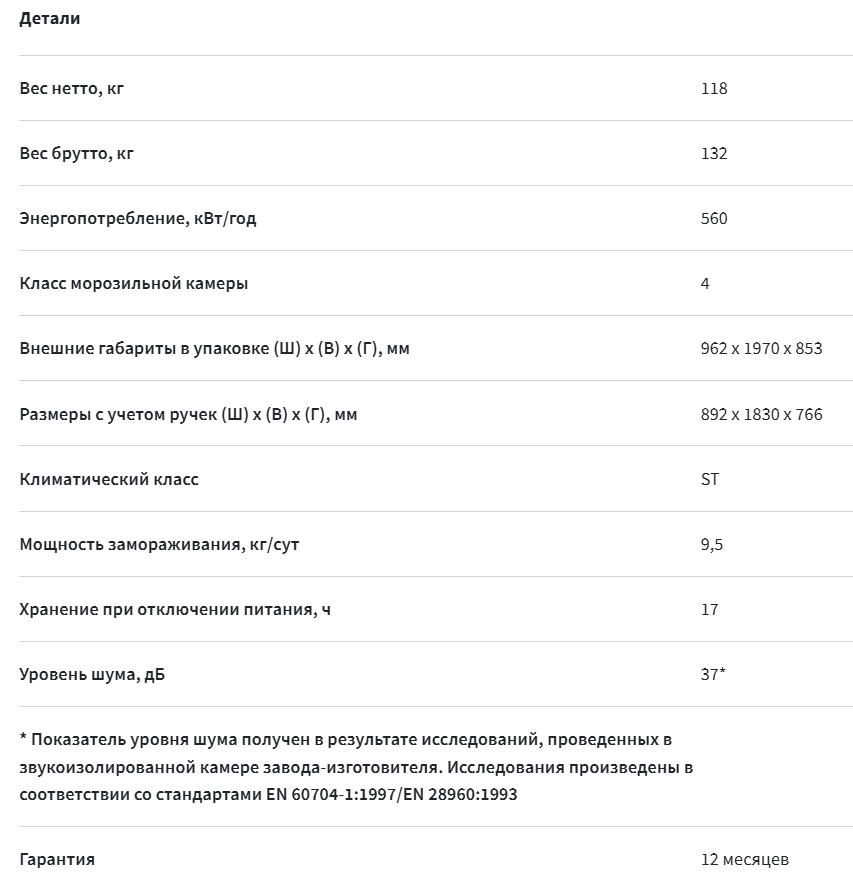Click the noise level footnote paragraph

pyautogui.click(x=356, y=767)
